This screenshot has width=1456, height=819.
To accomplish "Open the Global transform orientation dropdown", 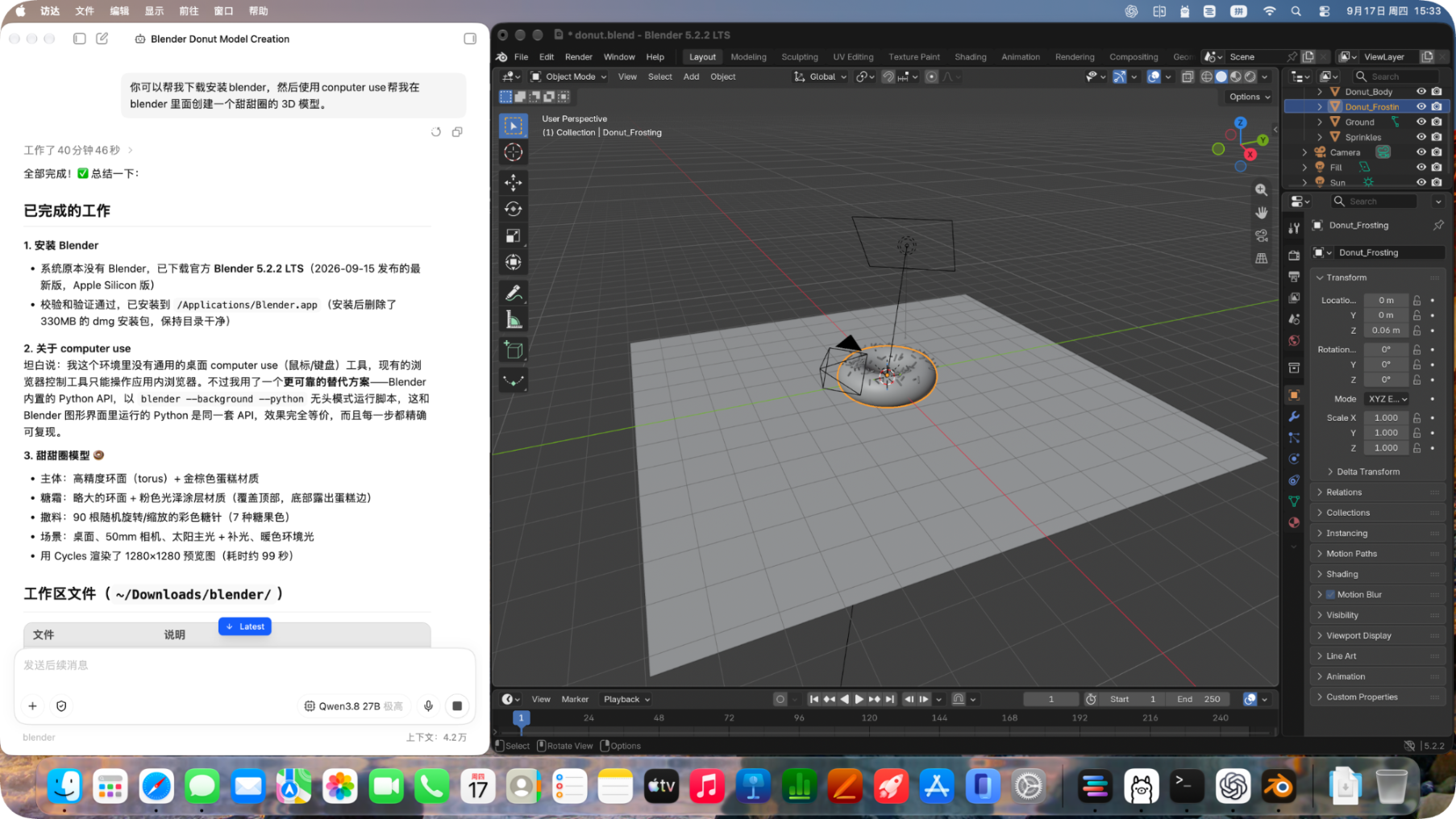I will [821, 77].
